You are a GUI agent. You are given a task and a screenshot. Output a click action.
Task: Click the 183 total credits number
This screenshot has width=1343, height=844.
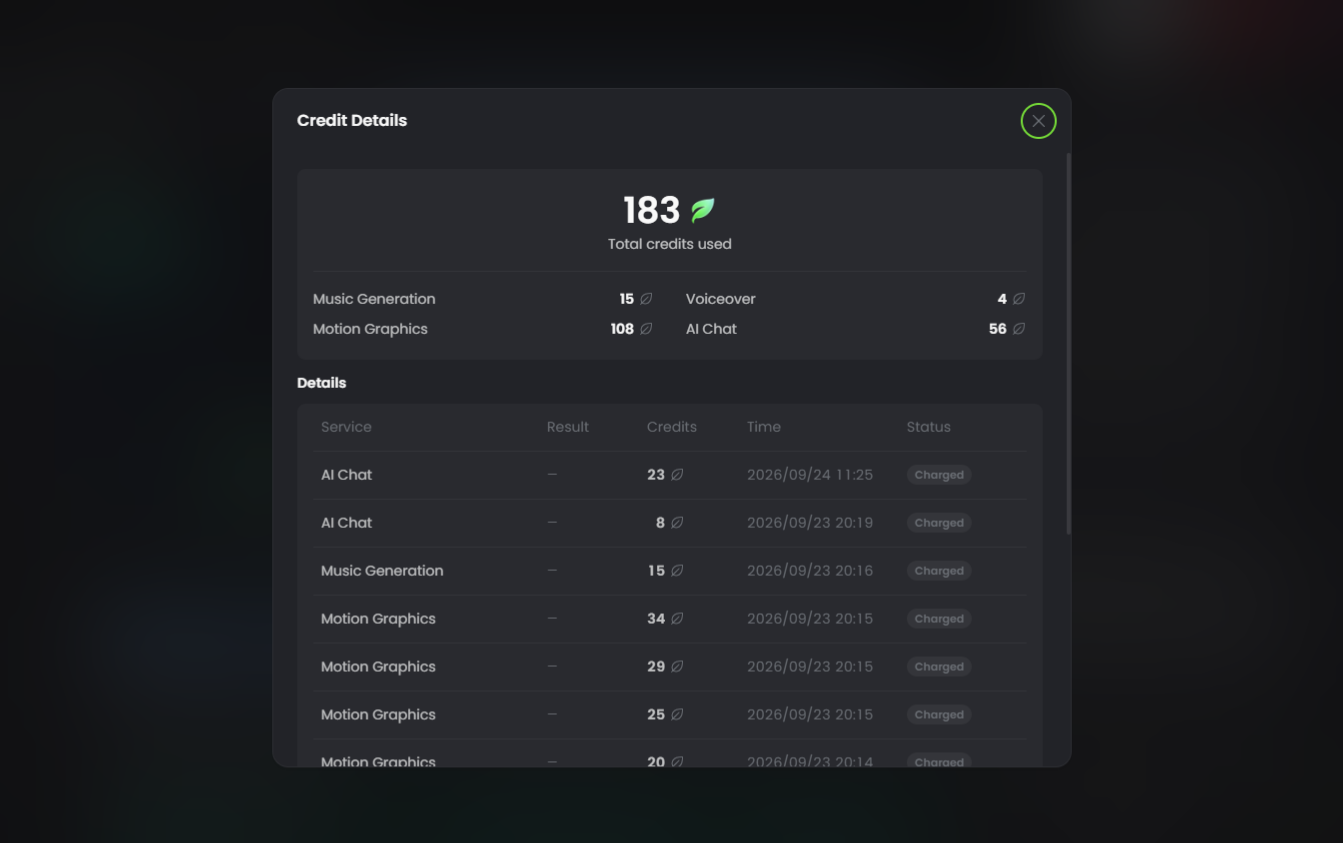pos(652,210)
